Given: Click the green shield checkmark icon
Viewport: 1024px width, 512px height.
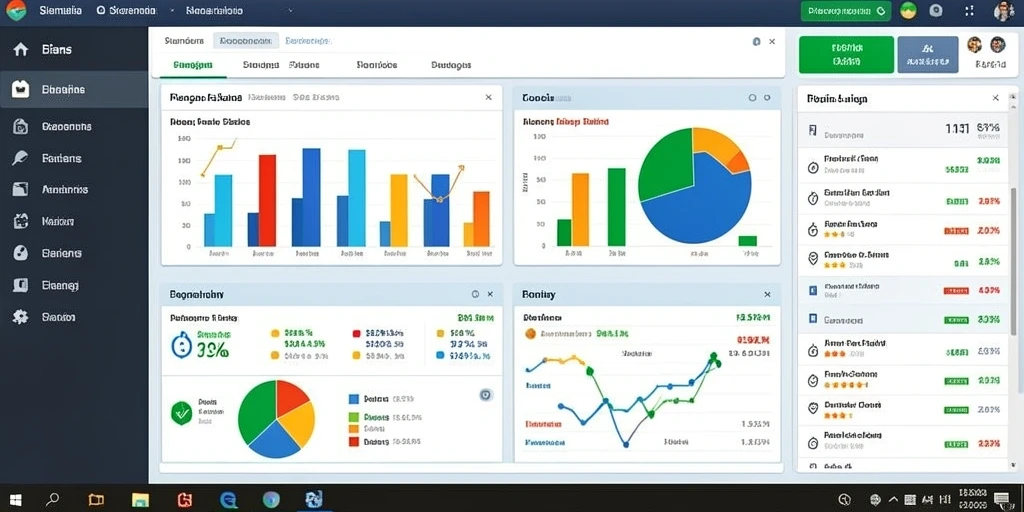Looking at the screenshot, I should tap(181, 412).
